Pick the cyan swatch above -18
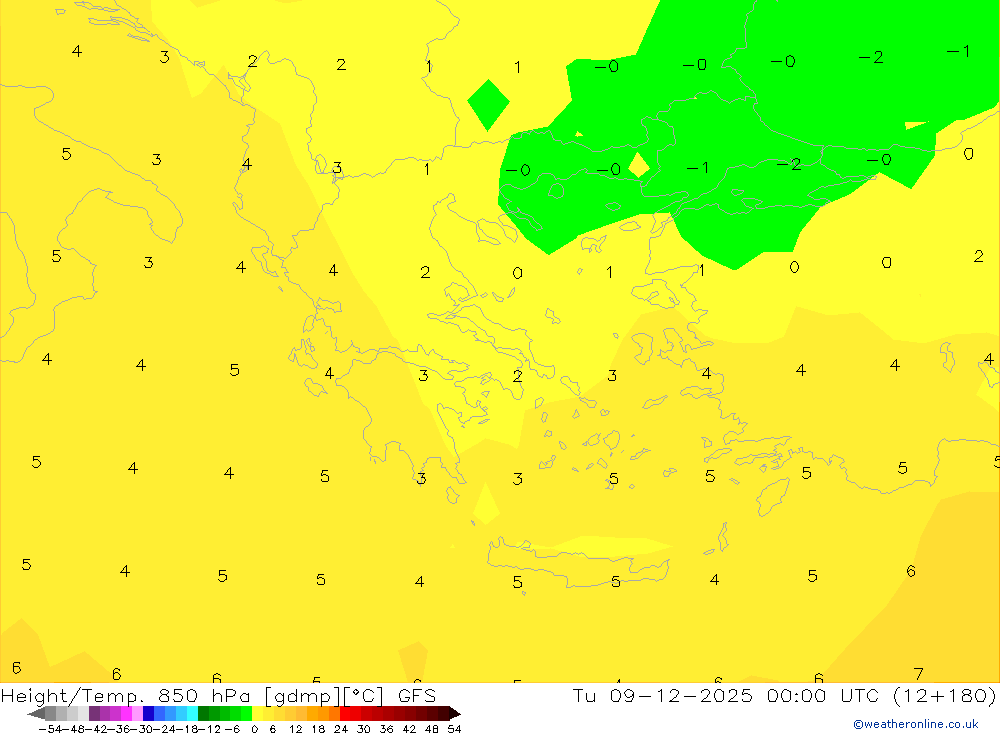Viewport: 1000px width, 733px height. tap(192, 713)
